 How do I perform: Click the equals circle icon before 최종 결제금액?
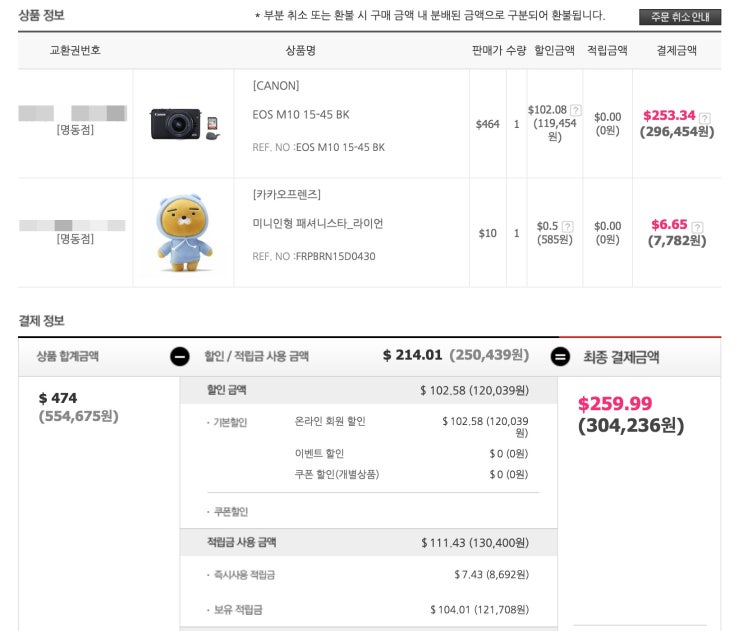[x=560, y=356]
